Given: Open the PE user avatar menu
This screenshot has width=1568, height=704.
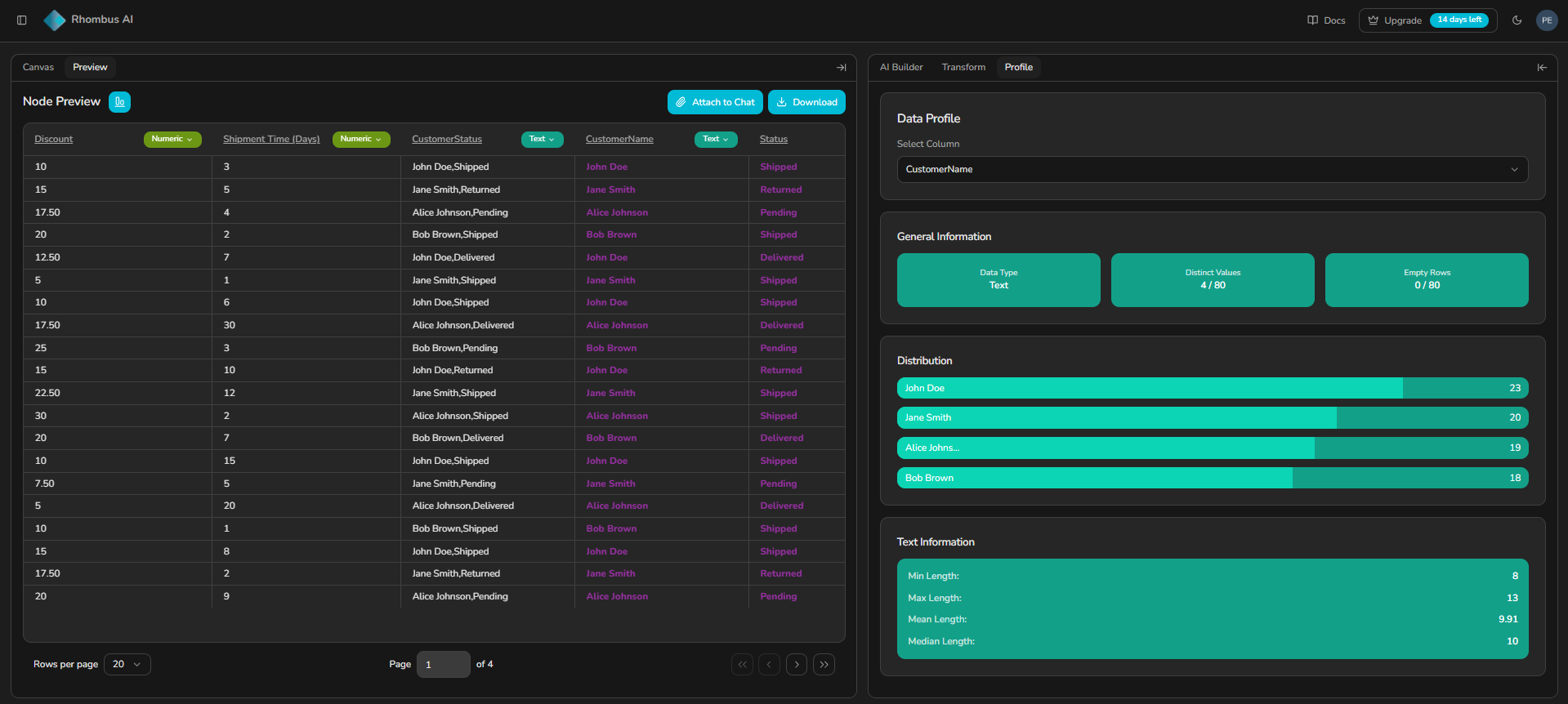Looking at the screenshot, I should coord(1547,20).
